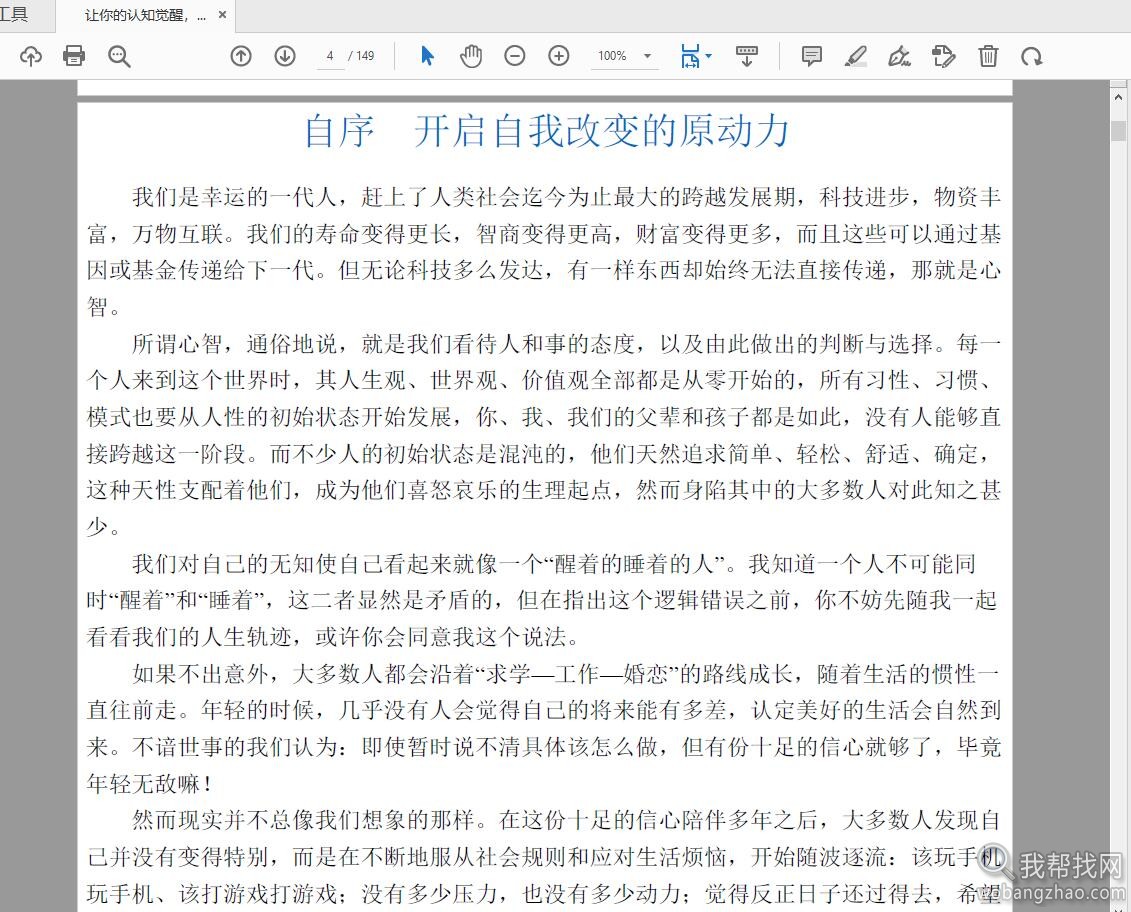Zoom in with the plus button
Viewport: 1131px width, 912px height.
[x=559, y=56]
